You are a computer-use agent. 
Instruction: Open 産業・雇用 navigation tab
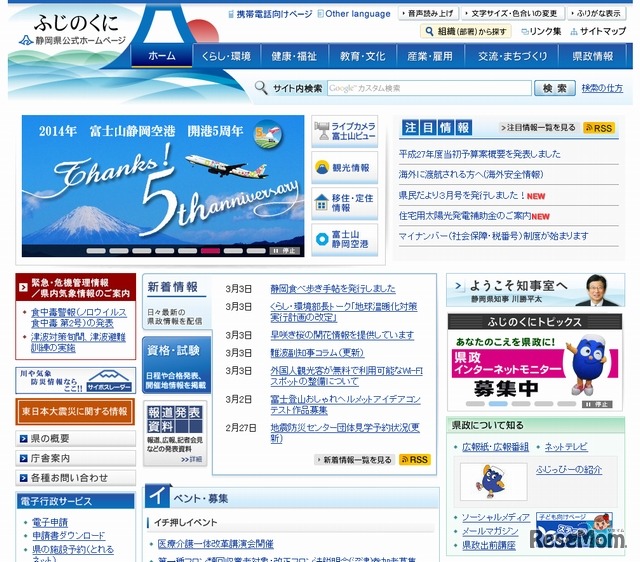click(x=430, y=56)
